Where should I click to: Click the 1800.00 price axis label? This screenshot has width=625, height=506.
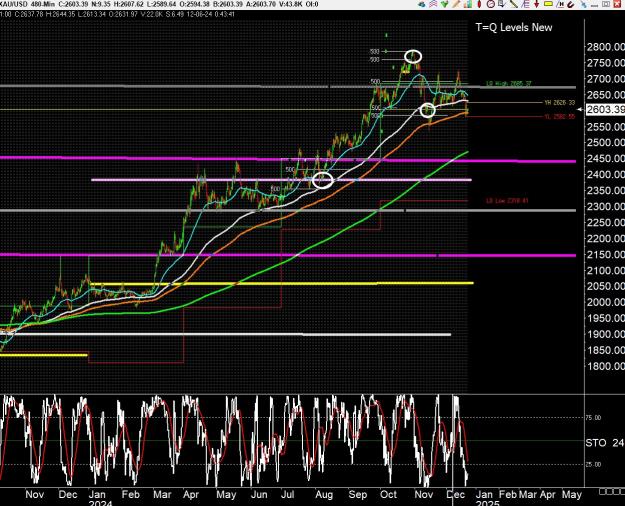(x=605, y=366)
